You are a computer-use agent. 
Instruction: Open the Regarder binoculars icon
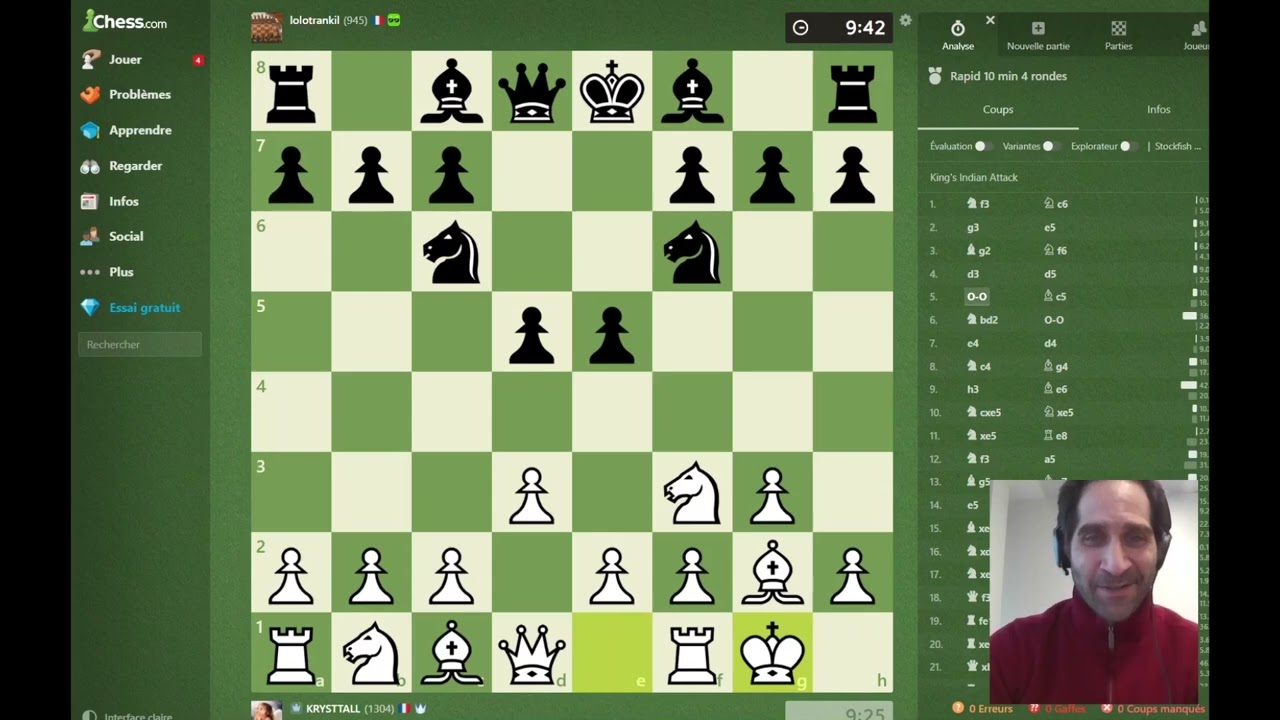click(x=91, y=166)
